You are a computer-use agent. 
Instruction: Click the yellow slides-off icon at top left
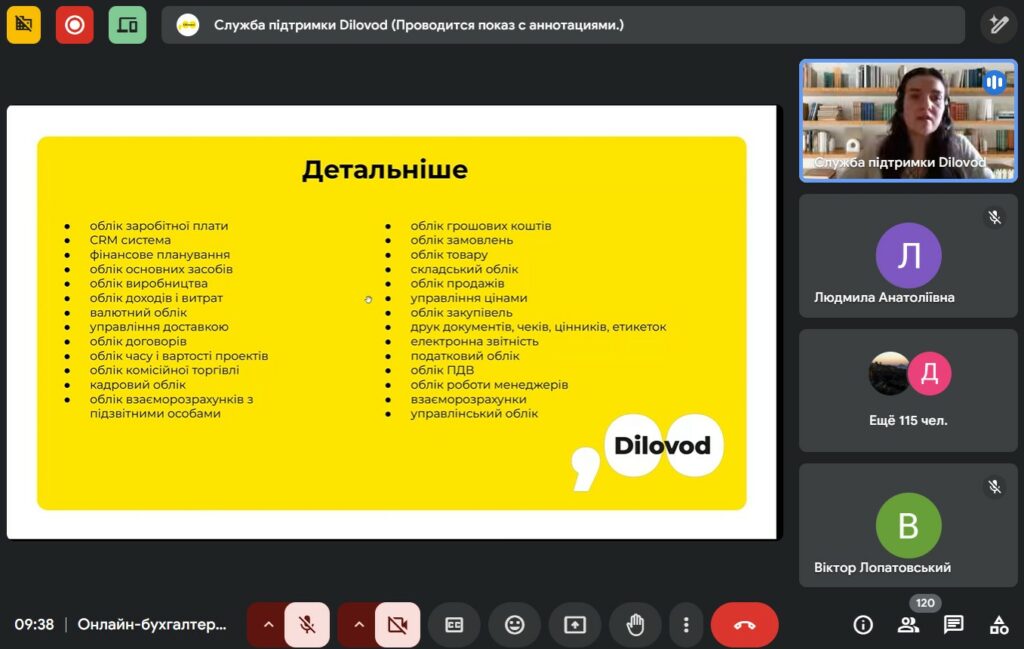[24, 25]
